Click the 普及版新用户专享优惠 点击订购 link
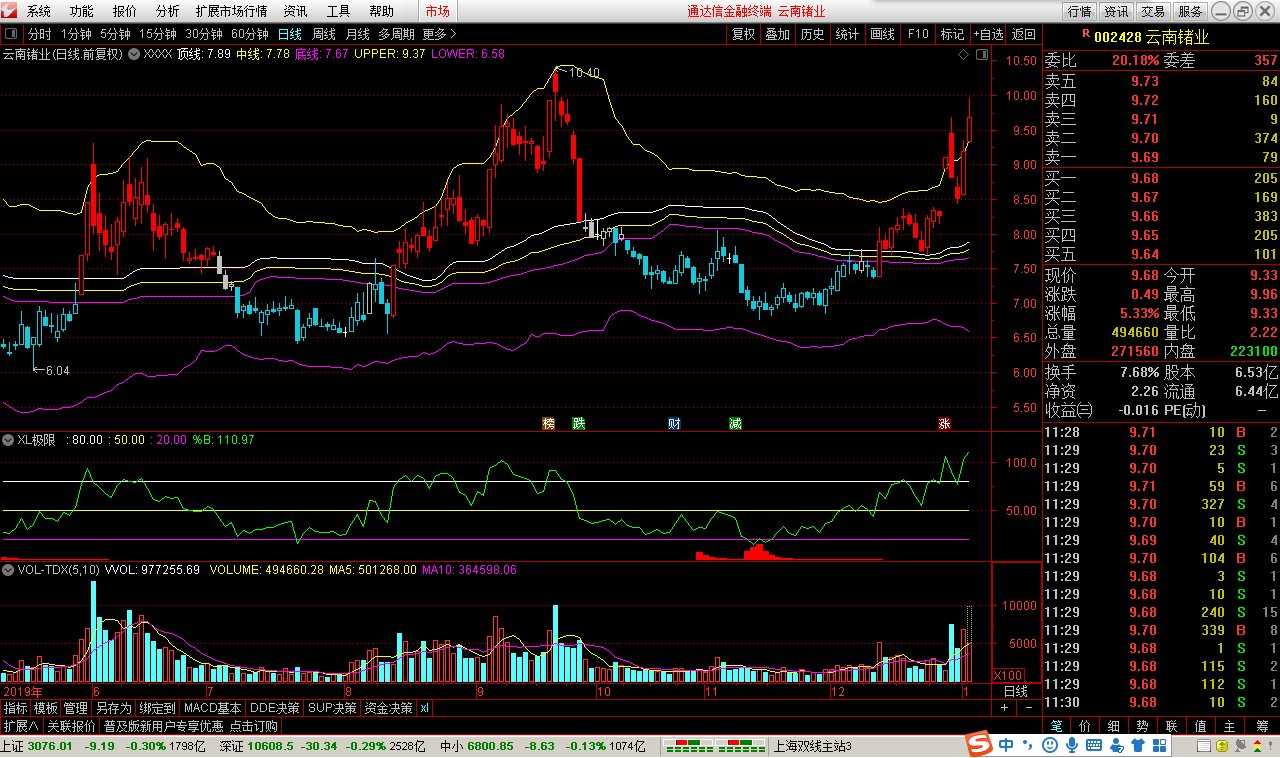 (x=191, y=726)
